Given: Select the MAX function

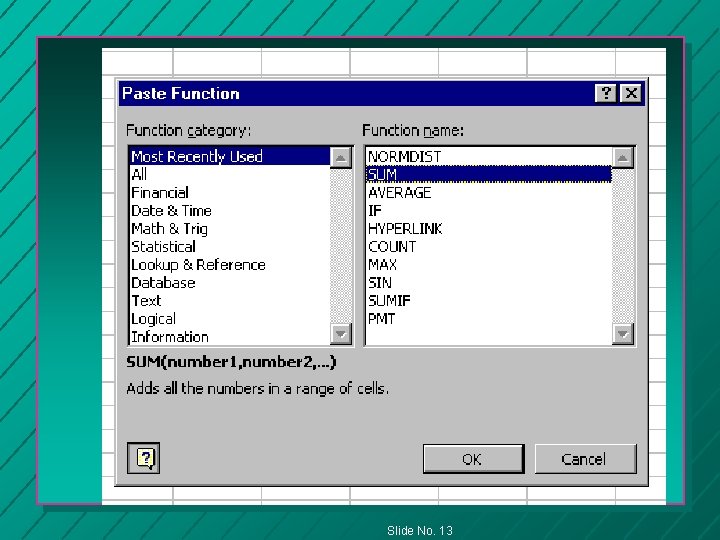Looking at the screenshot, I should [489, 265].
